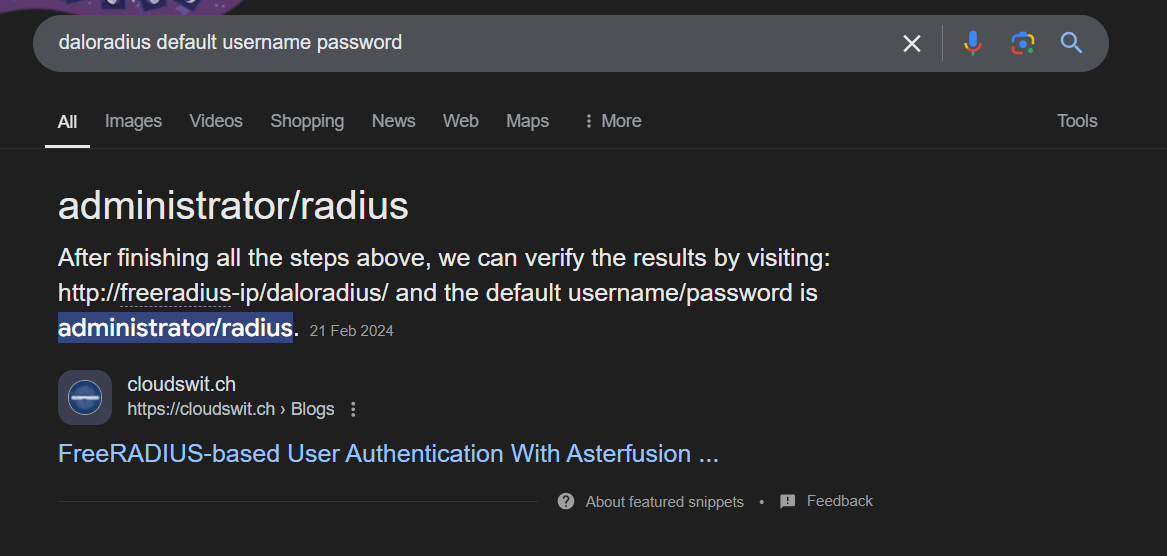Open three-dot options beside cloudswit.ch URL
1167x556 pixels.
tap(354, 409)
